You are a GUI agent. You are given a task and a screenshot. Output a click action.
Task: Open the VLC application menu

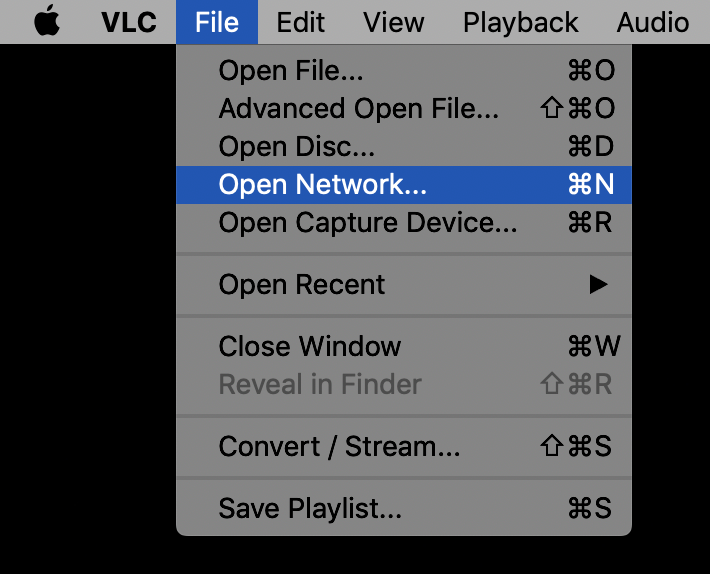[x=129, y=22]
